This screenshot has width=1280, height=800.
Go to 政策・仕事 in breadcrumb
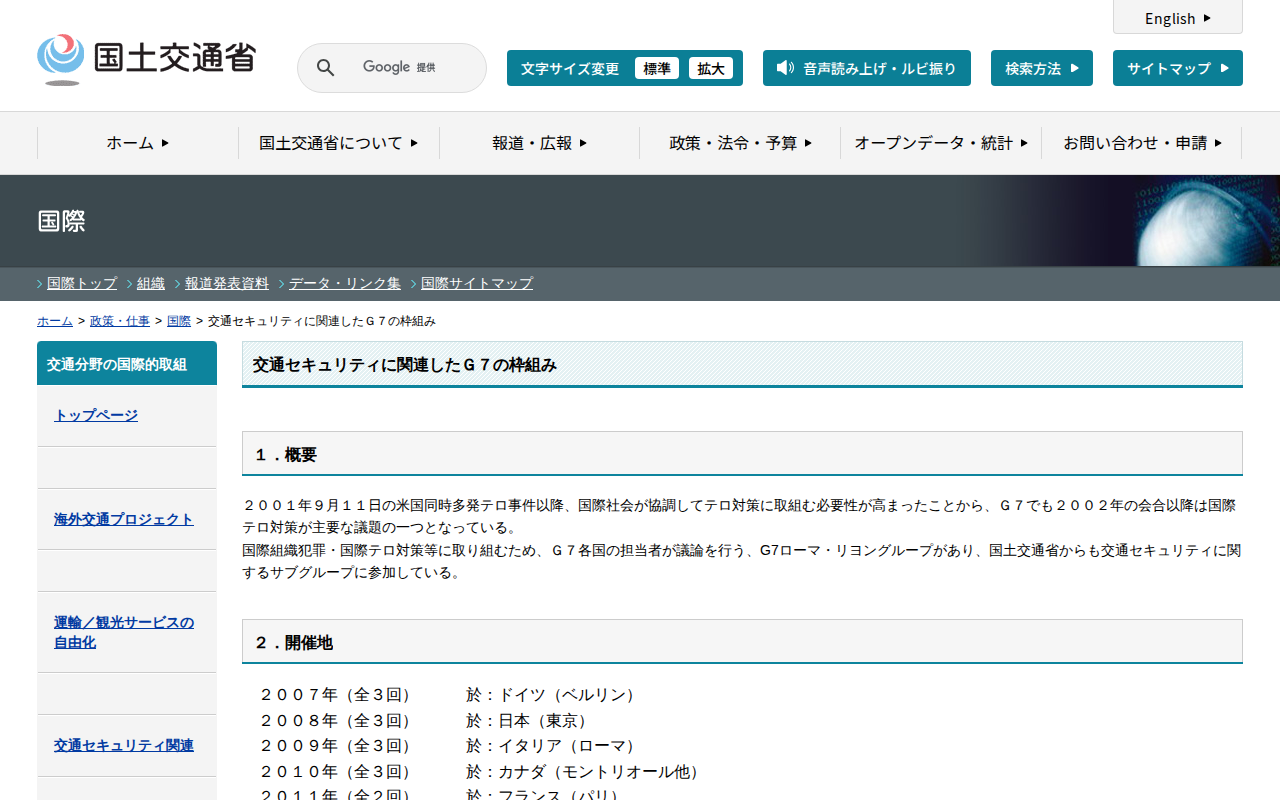(x=120, y=321)
